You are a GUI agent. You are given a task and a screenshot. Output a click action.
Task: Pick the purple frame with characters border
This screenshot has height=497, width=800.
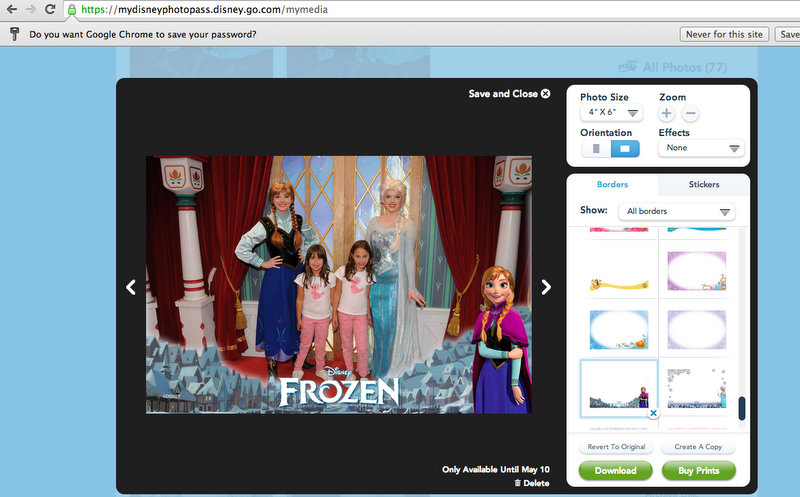(696, 271)
